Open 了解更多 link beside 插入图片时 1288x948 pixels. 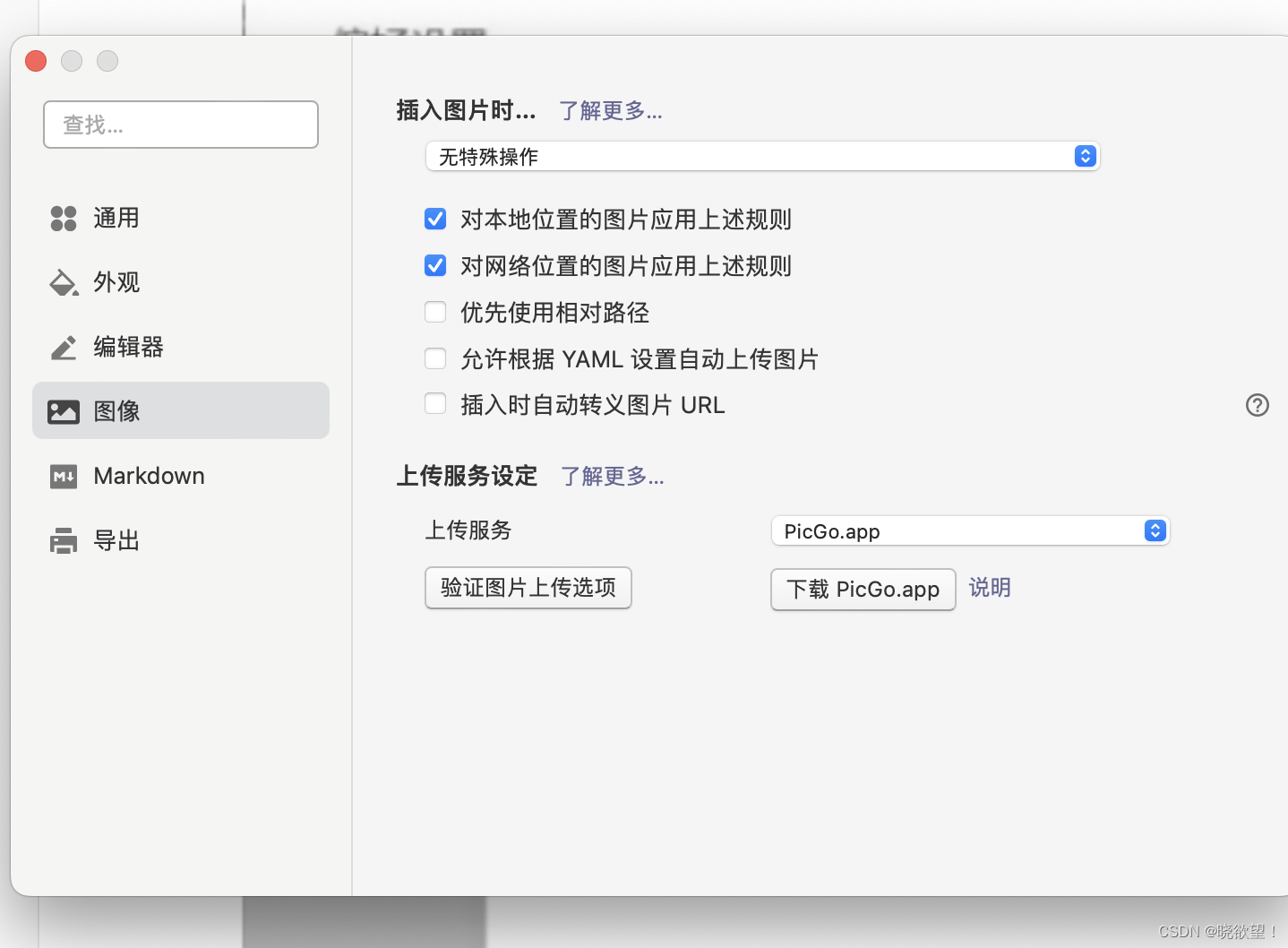[611, 111]
